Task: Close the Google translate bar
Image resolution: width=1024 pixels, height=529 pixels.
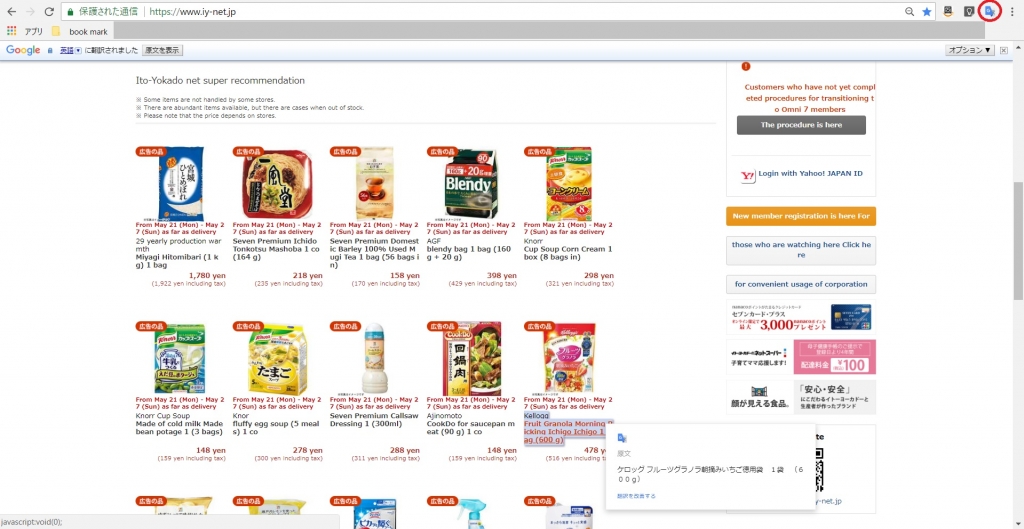Action: (1004, 50)
